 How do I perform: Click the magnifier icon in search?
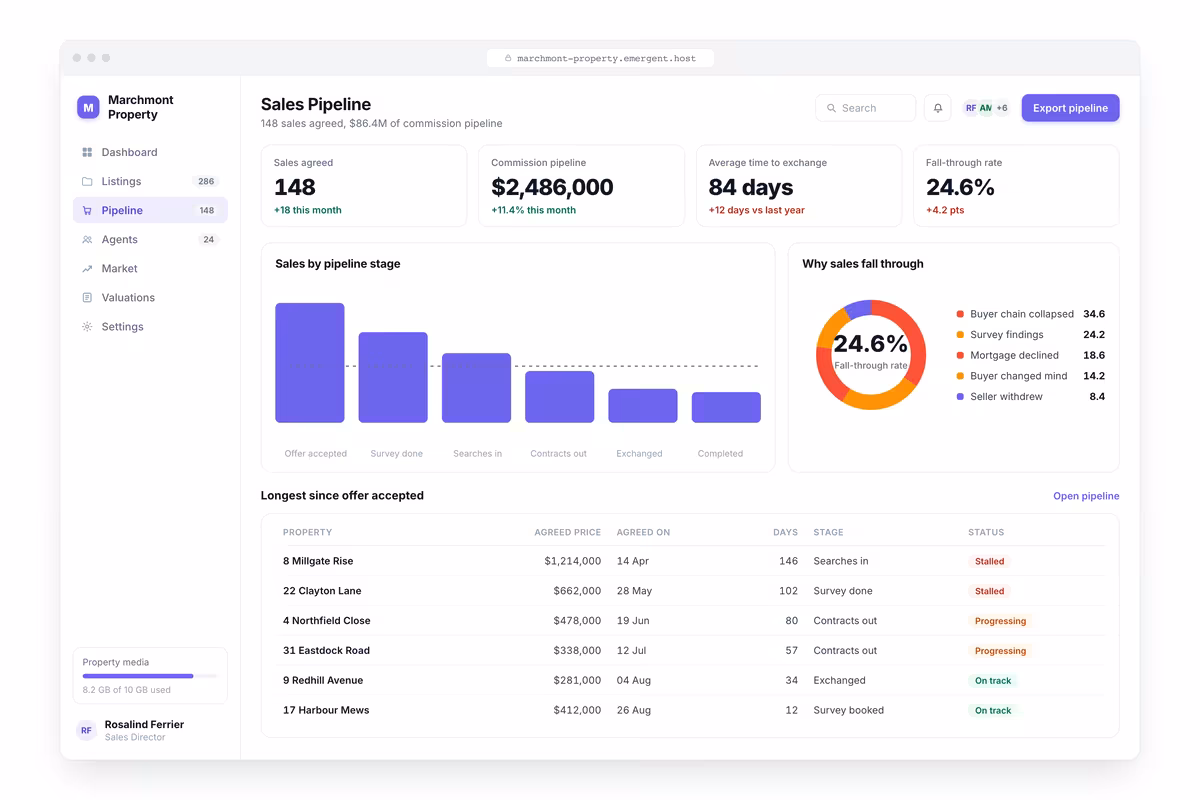click(x=831, y=108)
